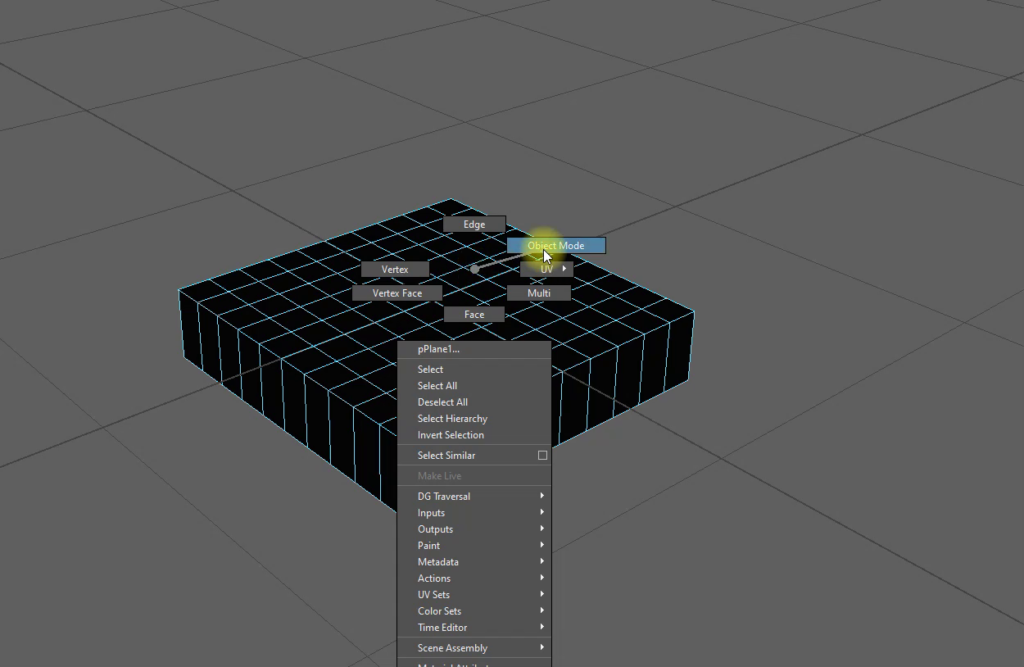
Task: Open the UV marking menu option
Action: [547, 269]
